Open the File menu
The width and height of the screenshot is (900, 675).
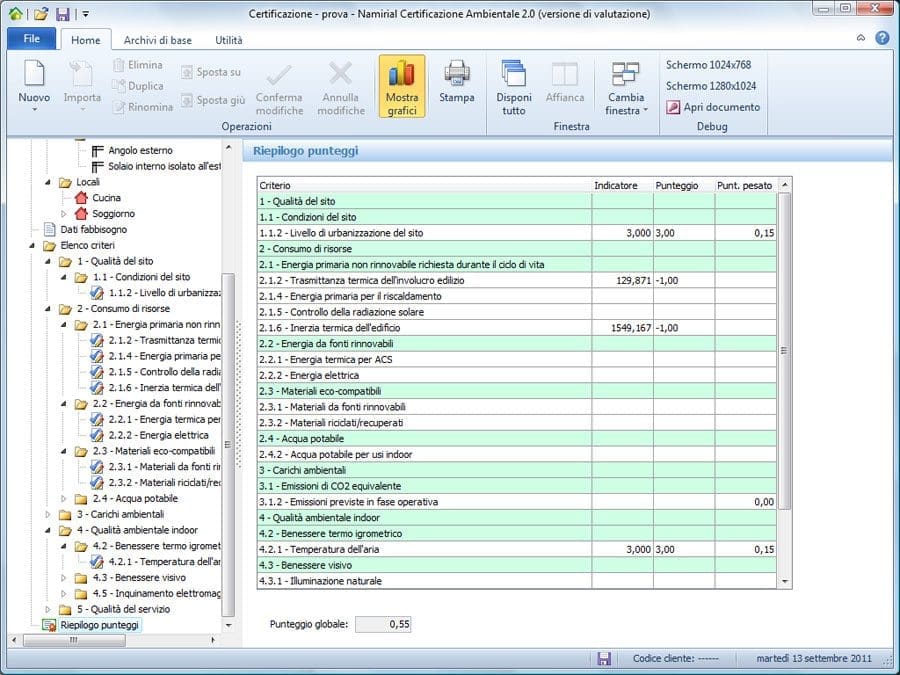click(32, 38)
